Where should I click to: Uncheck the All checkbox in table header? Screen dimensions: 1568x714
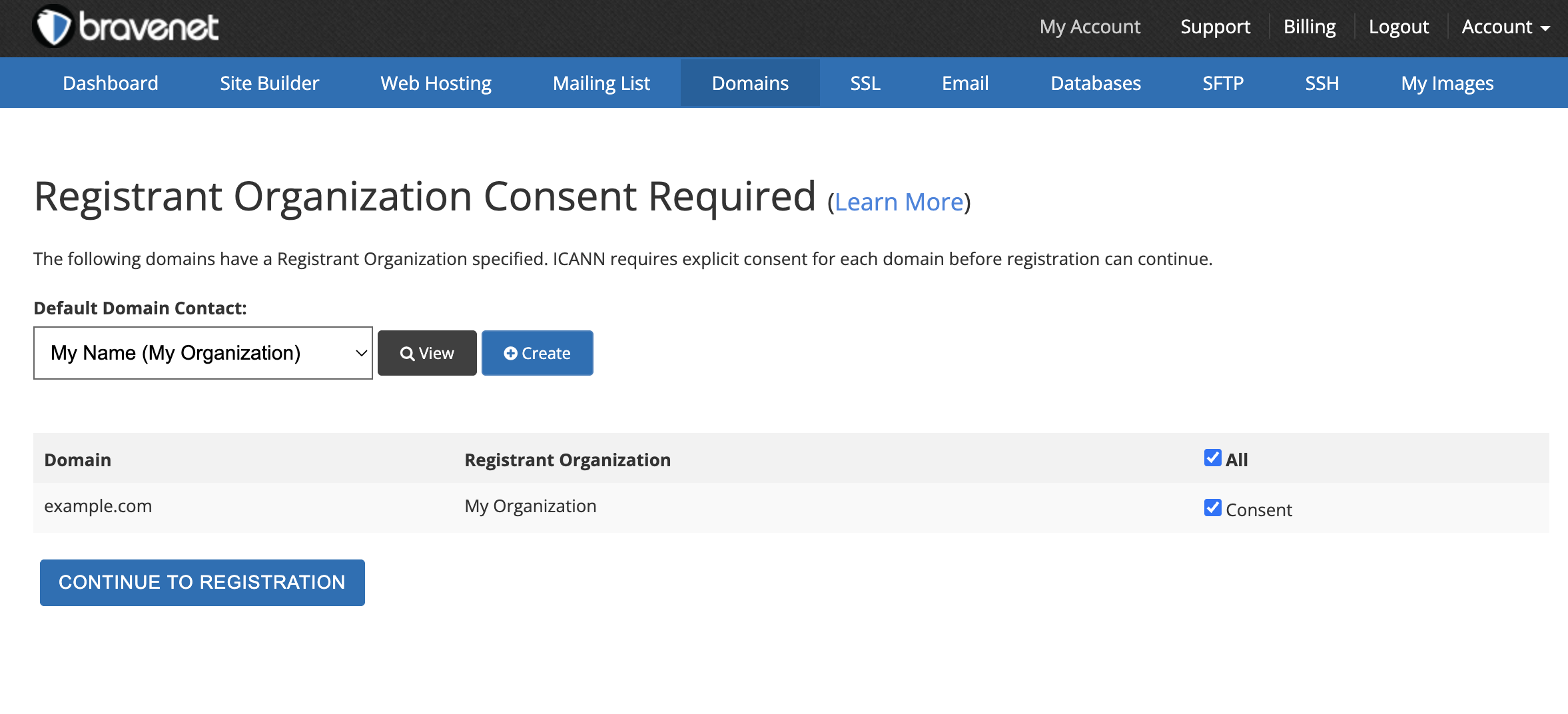point(1212,458)
